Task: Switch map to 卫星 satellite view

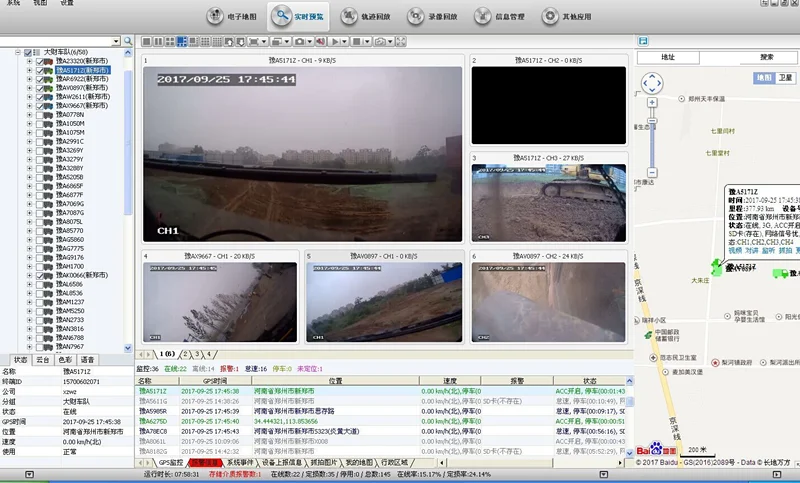Action: (785, 78)
